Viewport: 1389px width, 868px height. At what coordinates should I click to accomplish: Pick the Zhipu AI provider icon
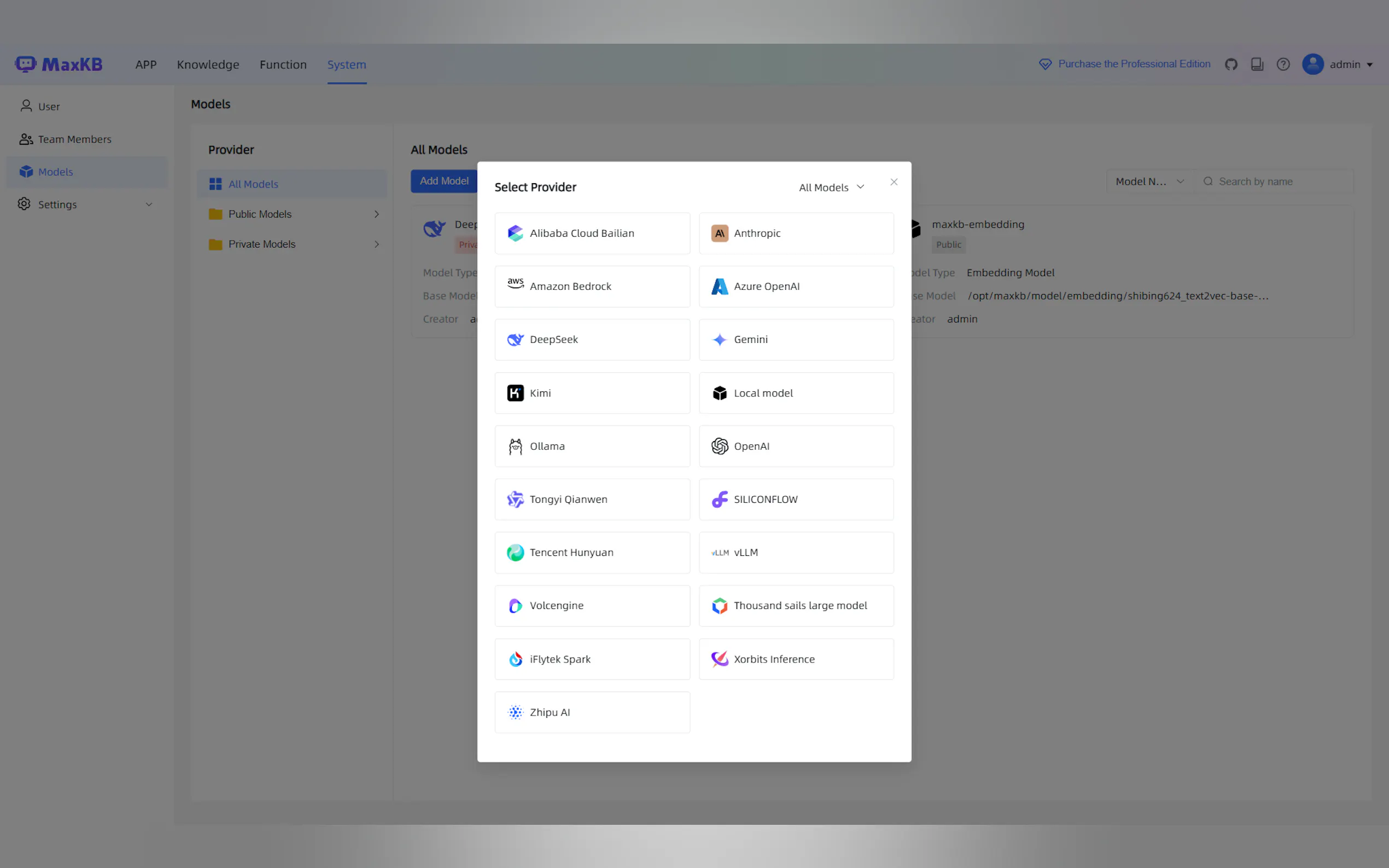click(515, 712)
